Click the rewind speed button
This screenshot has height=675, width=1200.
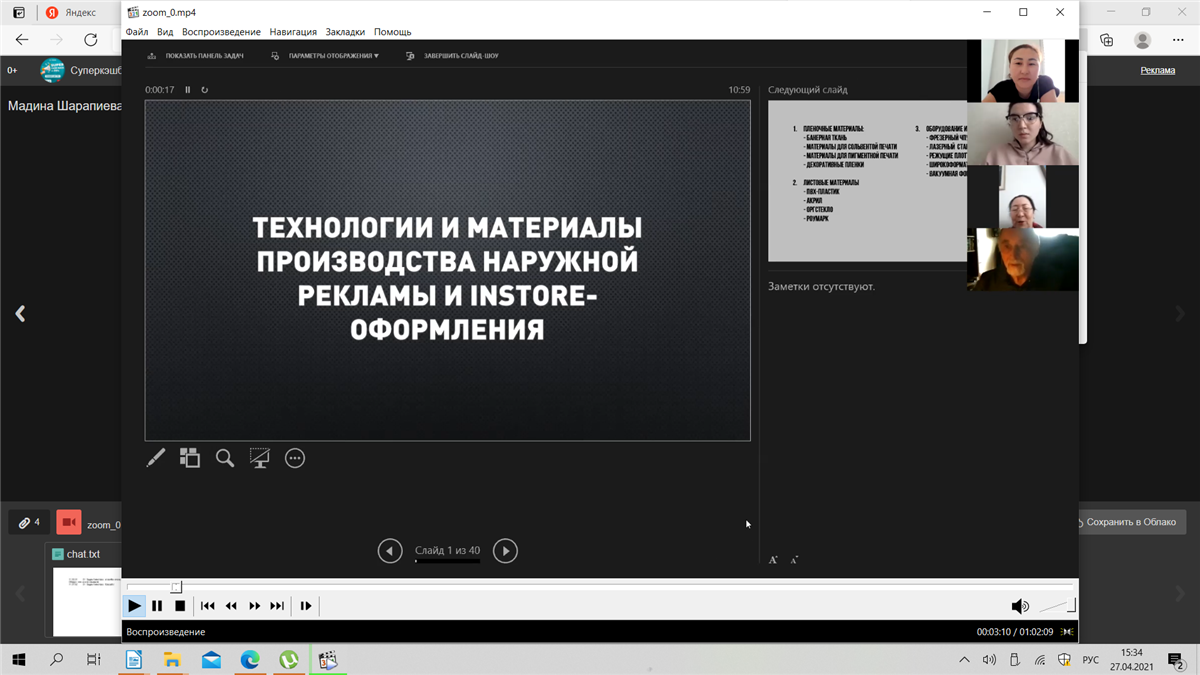click(231, 606)
